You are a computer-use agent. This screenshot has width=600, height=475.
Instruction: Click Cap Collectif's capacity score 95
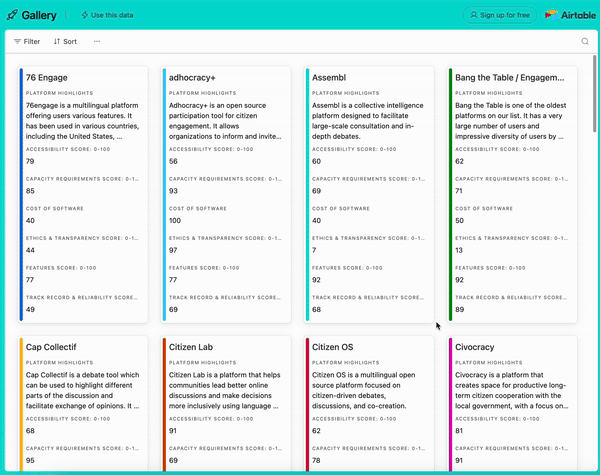coord(30,460)
